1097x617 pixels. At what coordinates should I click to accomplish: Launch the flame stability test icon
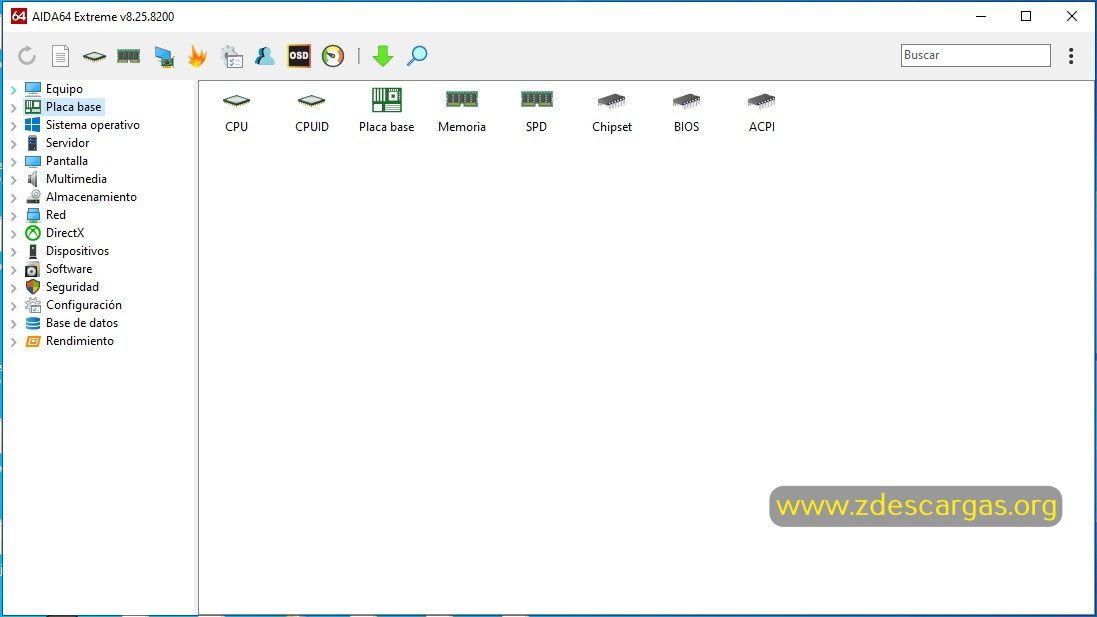point(197,56)
